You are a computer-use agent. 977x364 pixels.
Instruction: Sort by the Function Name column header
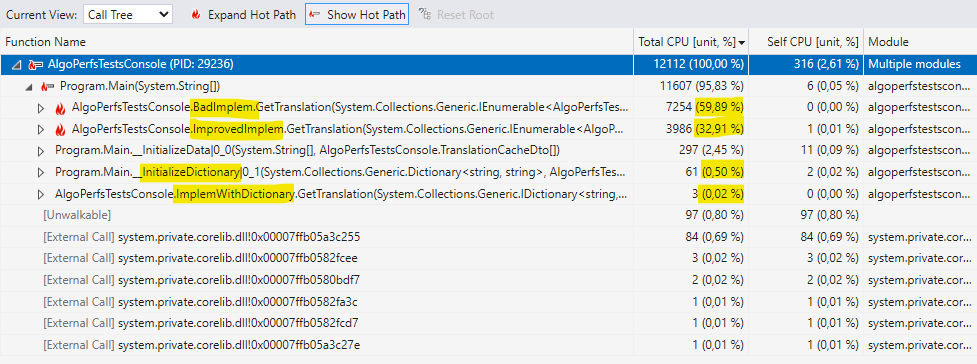click(x=317, y=42)
